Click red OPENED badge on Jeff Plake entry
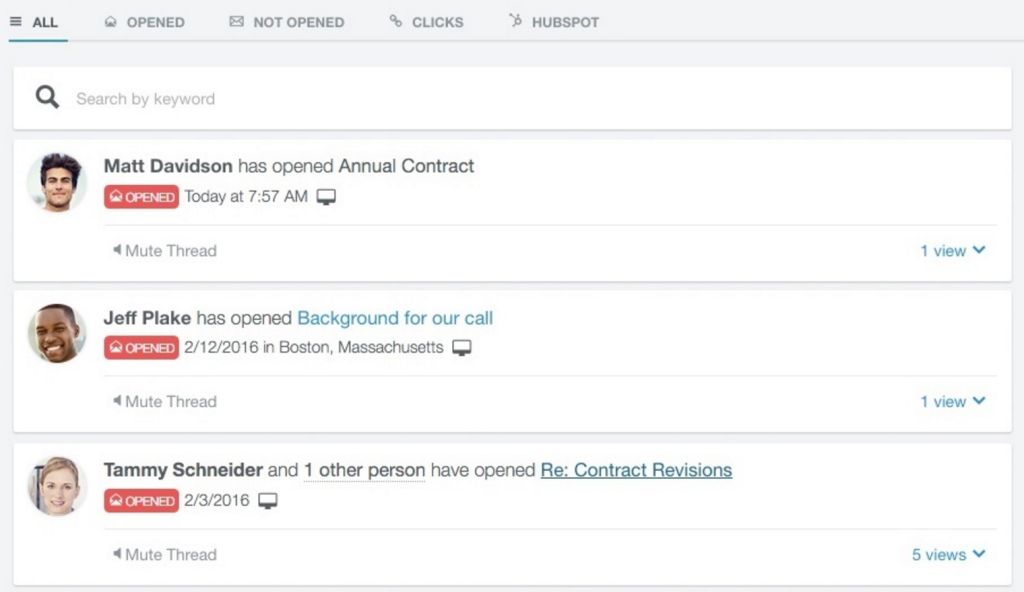The width and height of the screenshot is (1024, 592). coord(141,348)
